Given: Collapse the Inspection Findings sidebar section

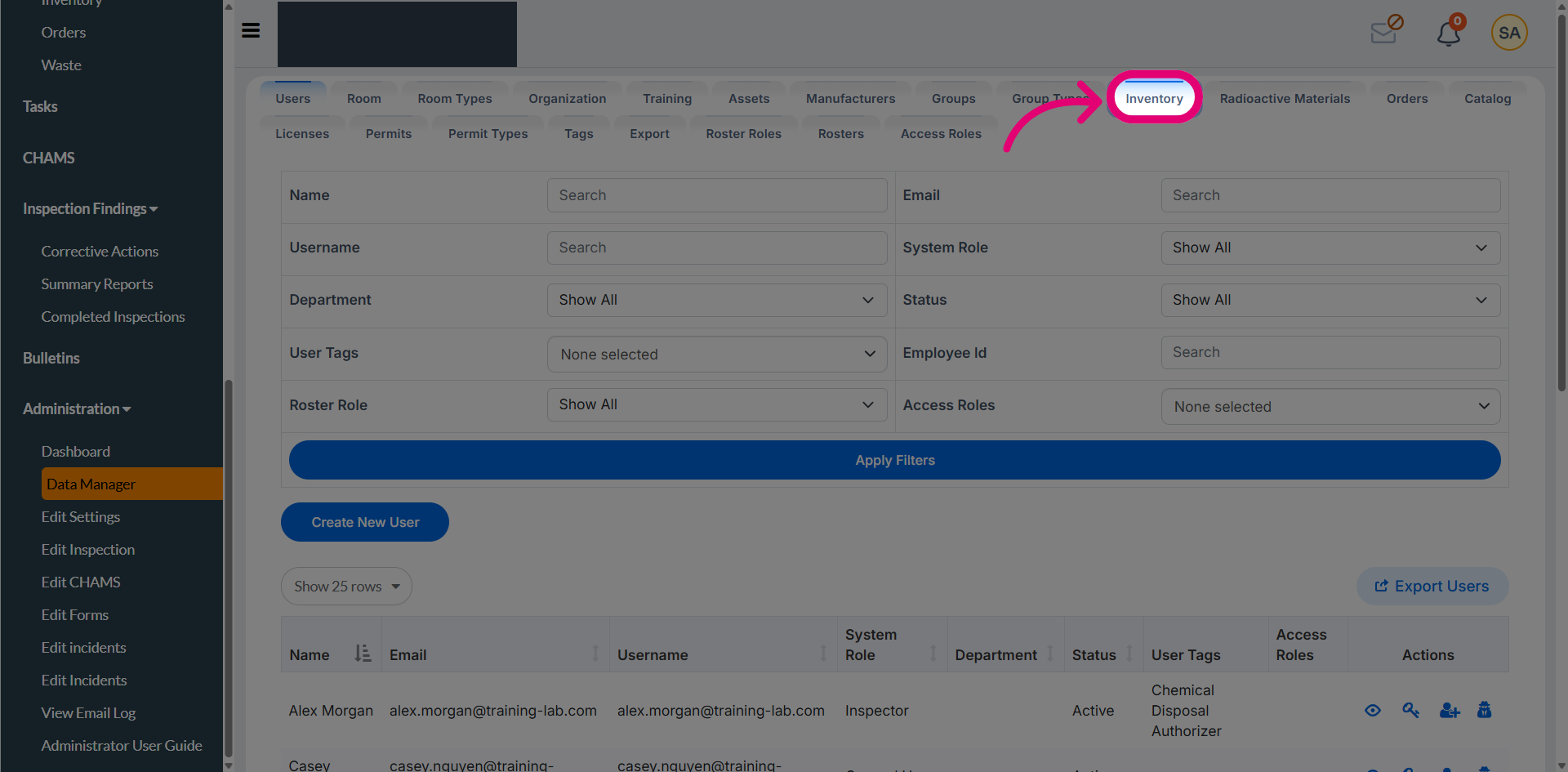Looking at the screenshot, I should click(90, 209).
